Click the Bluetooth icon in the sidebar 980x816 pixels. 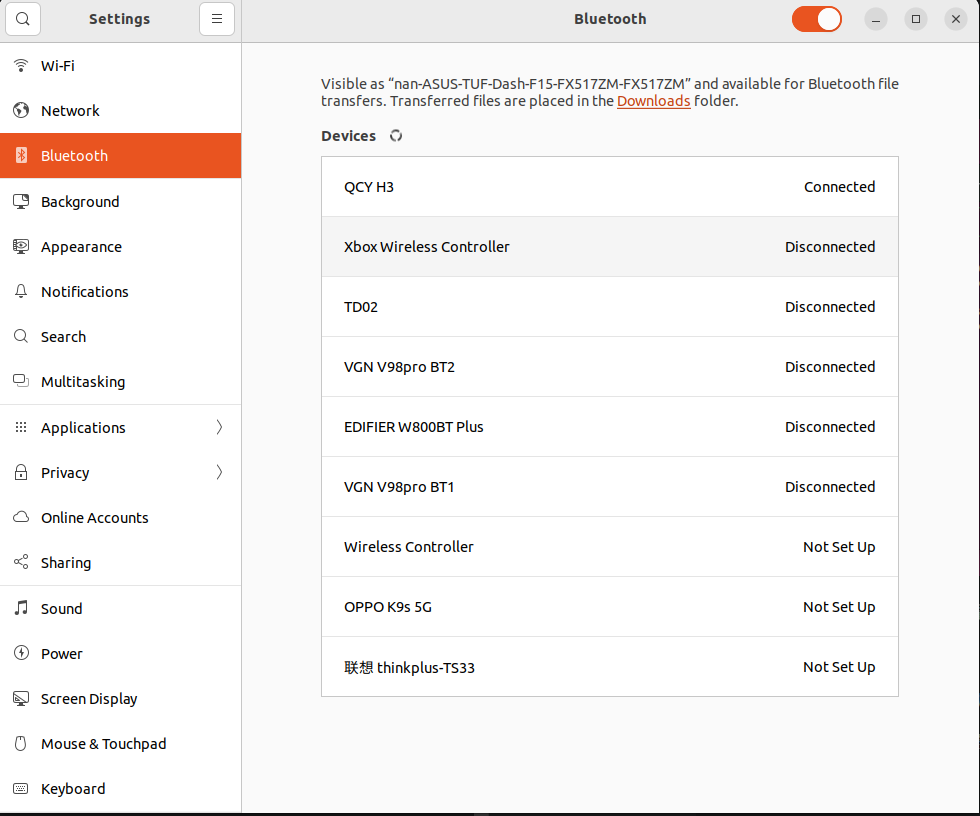tap(21, 156)
